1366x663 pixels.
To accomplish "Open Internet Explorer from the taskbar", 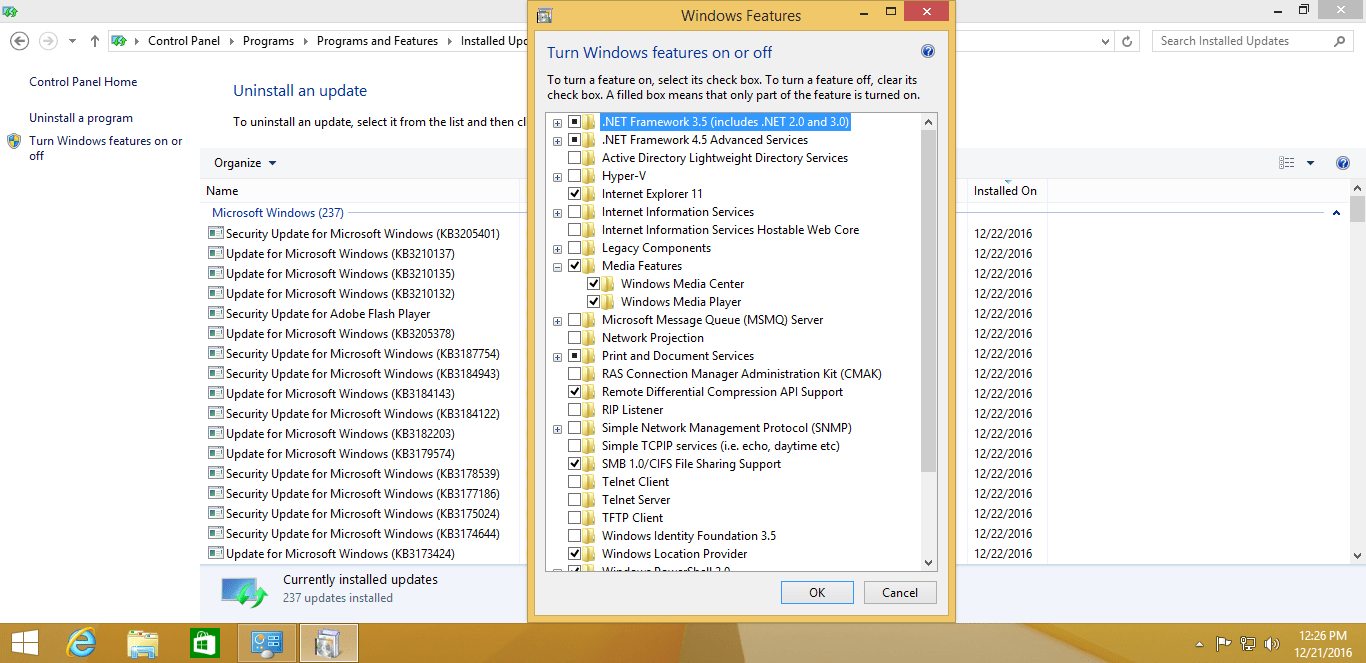I will point(81,643).
